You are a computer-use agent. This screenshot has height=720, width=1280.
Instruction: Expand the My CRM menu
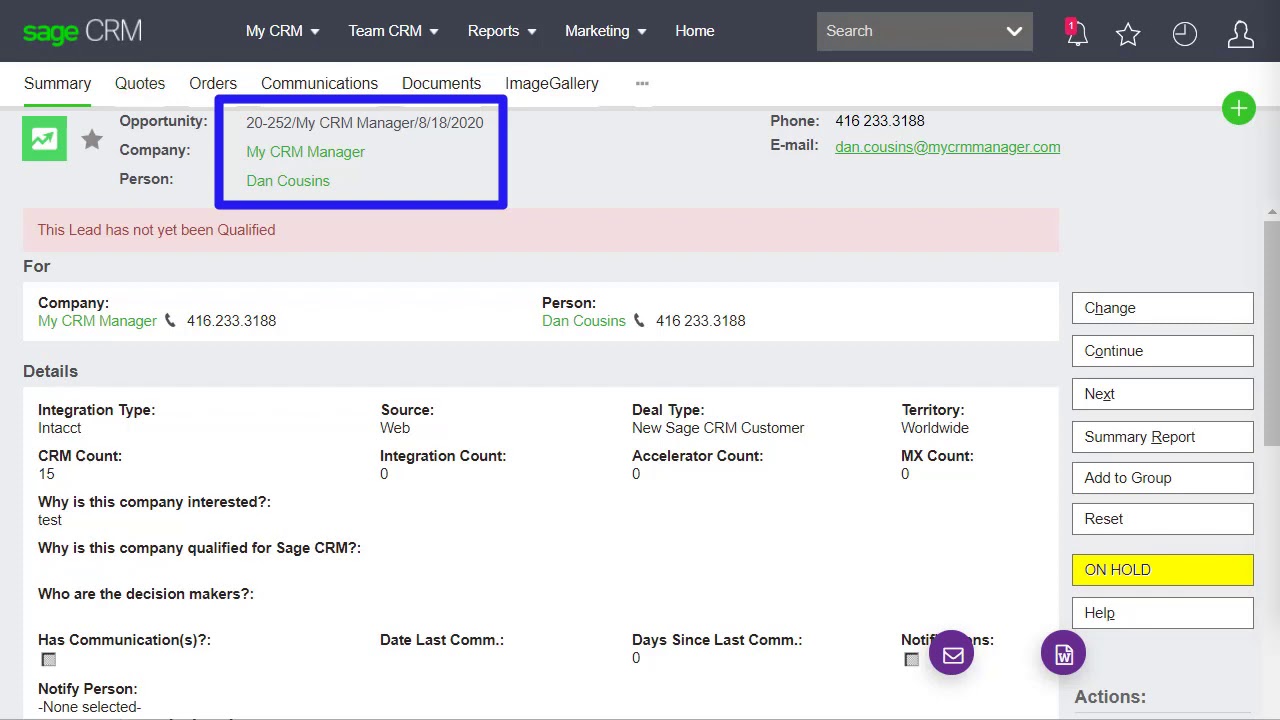(282, 31)
